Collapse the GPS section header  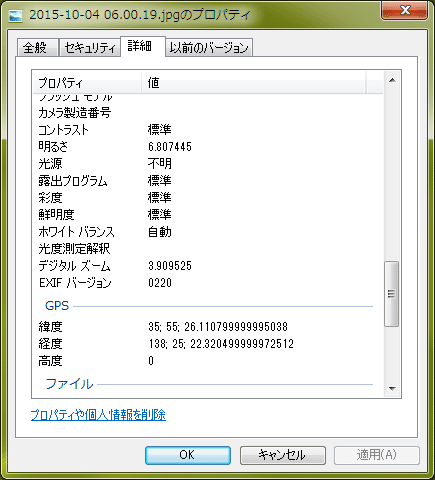57,306
